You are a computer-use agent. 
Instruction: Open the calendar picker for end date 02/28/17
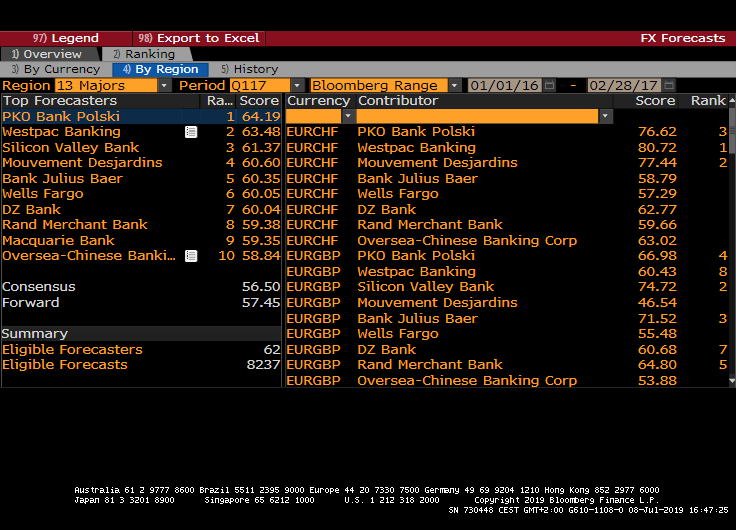tap(669, 86)
